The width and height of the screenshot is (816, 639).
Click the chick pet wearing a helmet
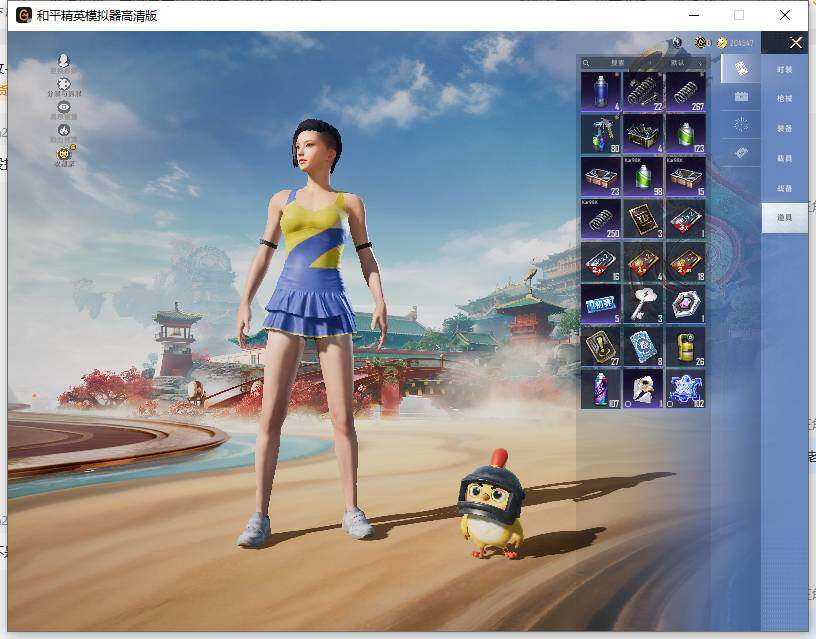[491, 504]
